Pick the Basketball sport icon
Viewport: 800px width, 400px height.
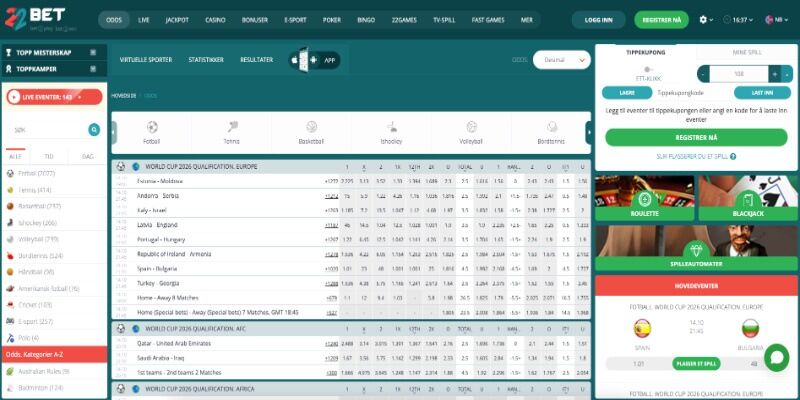pyautogui.click(x=312, y=128)
